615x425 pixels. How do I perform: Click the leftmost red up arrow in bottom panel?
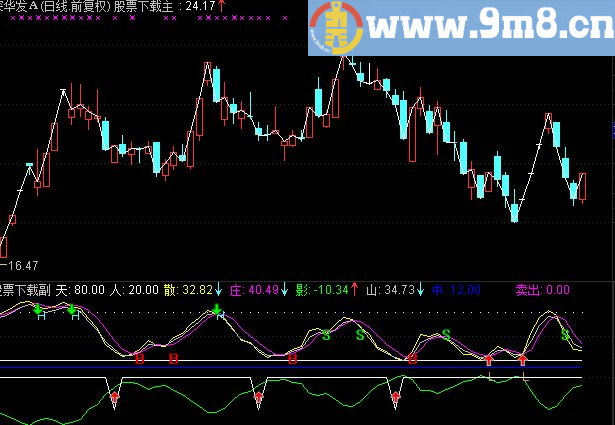[115, 397]
